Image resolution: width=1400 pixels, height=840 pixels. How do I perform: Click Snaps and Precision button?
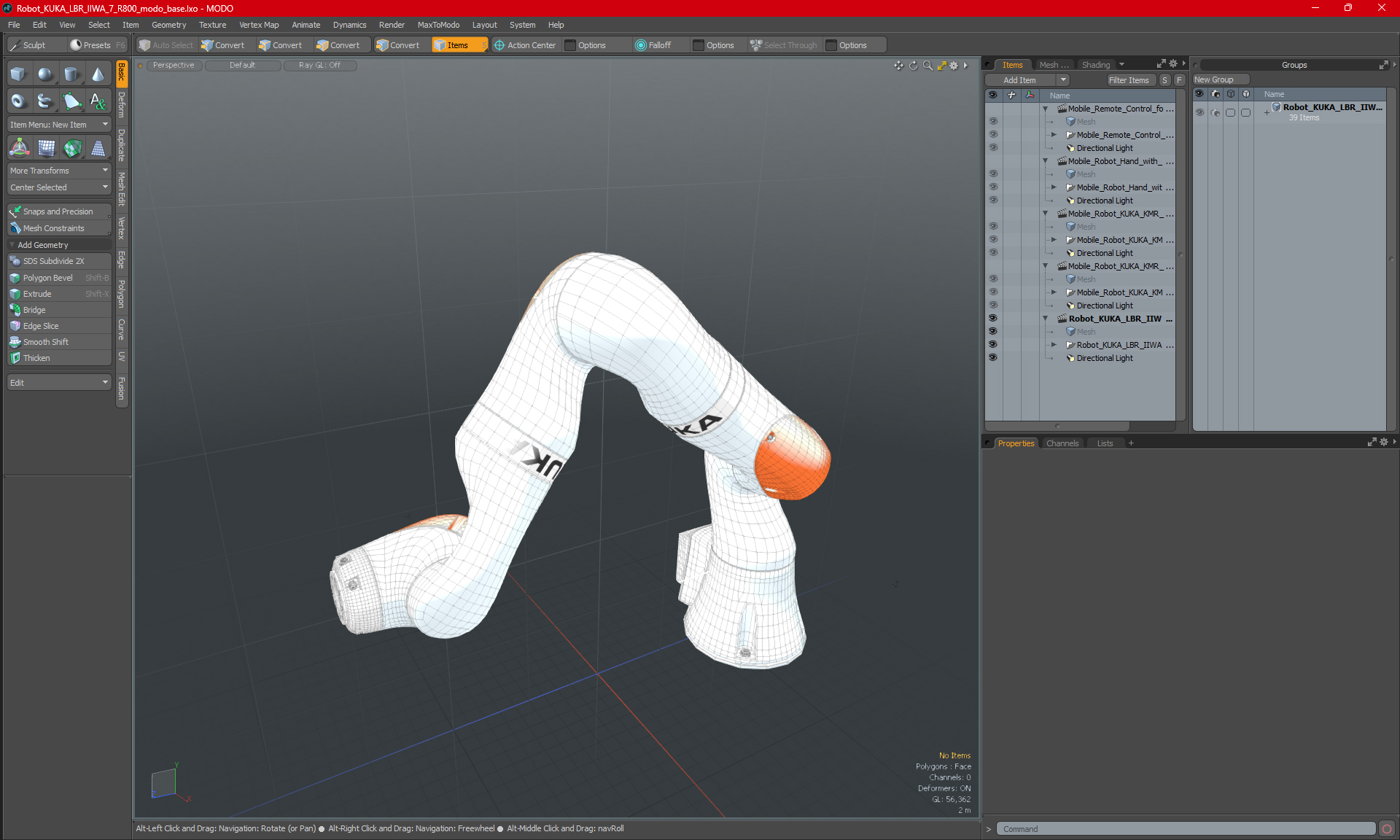point(59,211)
